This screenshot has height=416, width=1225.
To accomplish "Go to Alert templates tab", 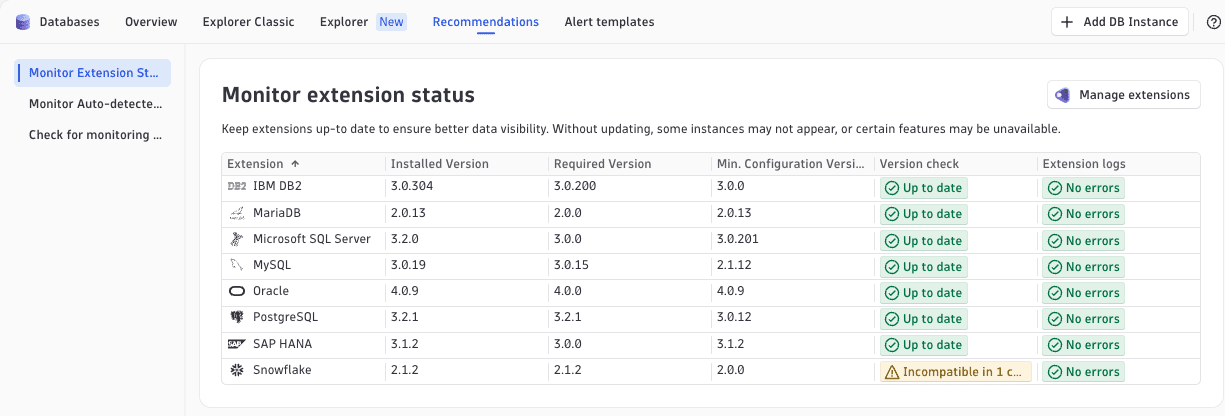I will click(x=610, y=22).
